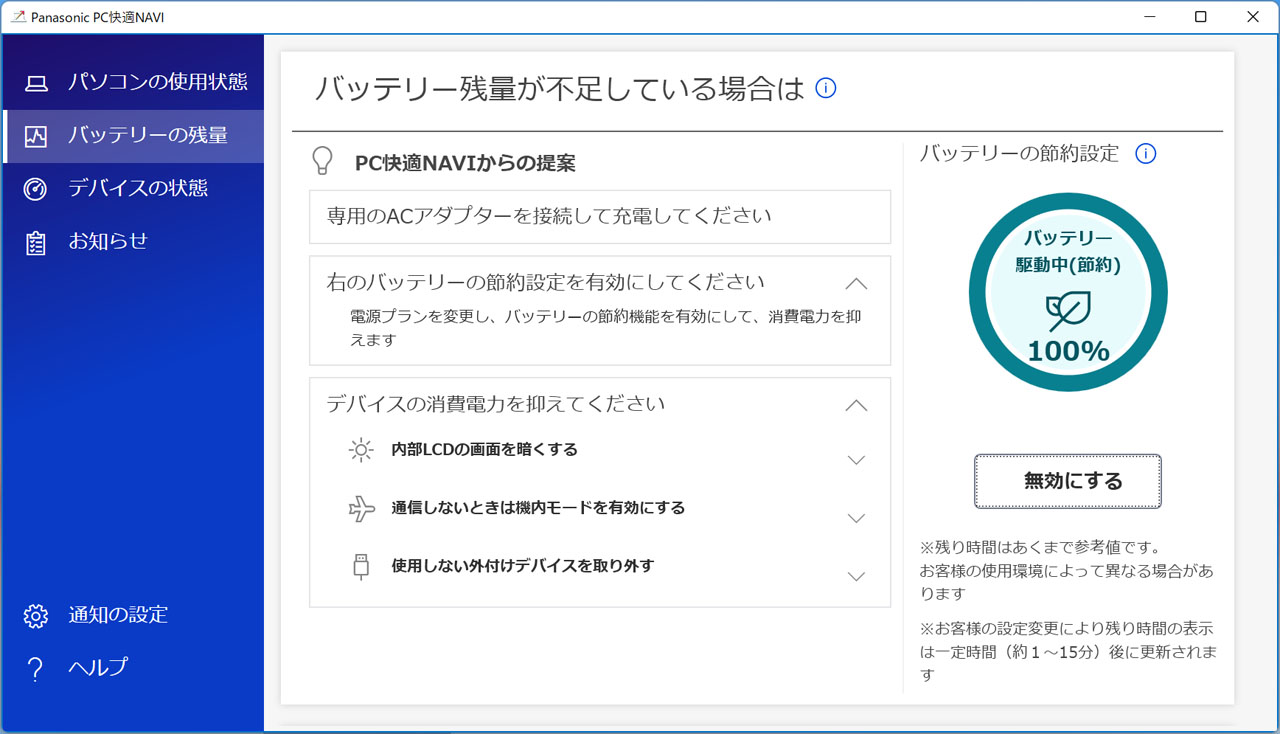Open the バッテリーの残量 section icon

point(36,136)
